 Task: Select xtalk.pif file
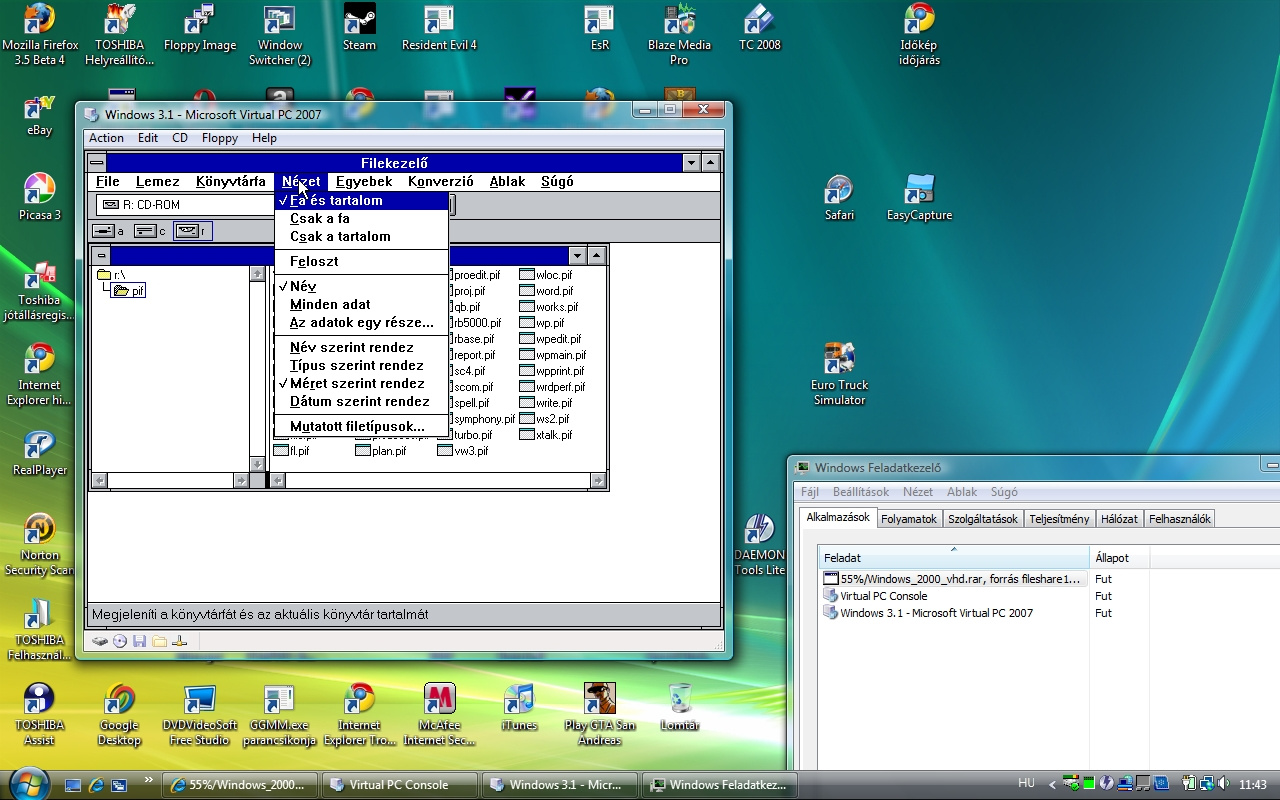tap(546, 435)
